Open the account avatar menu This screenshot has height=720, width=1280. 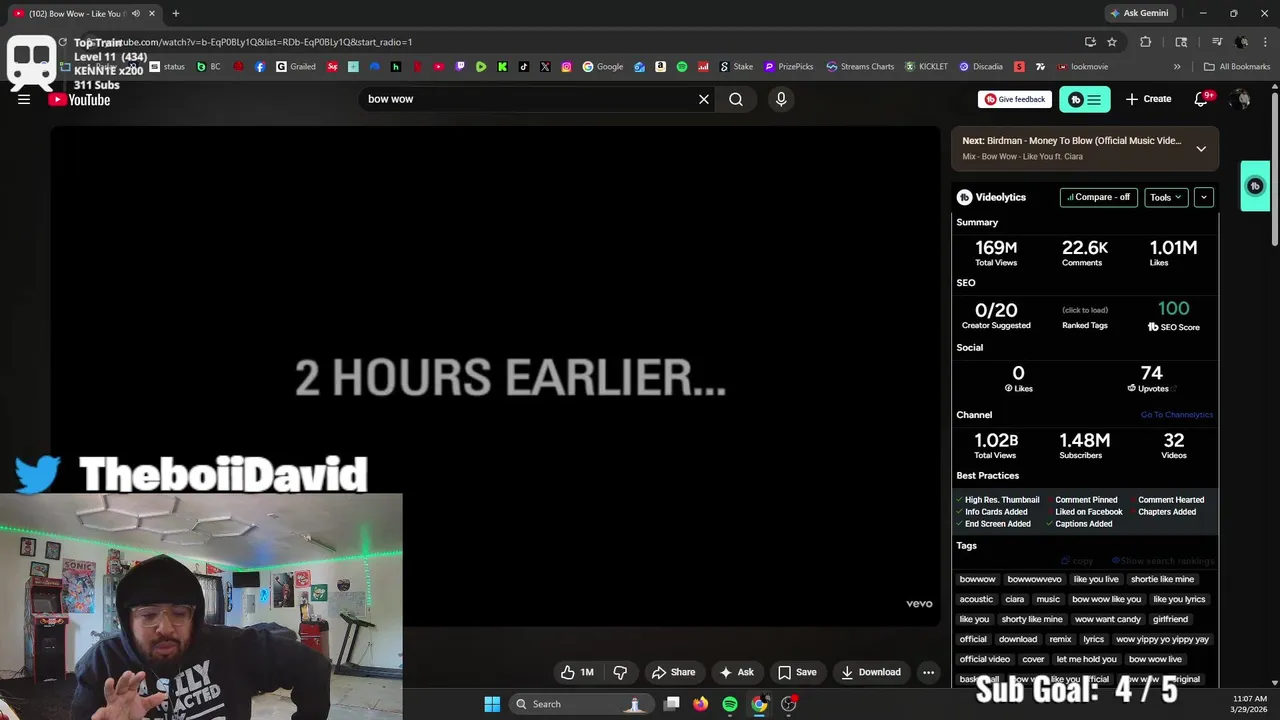1240,99
